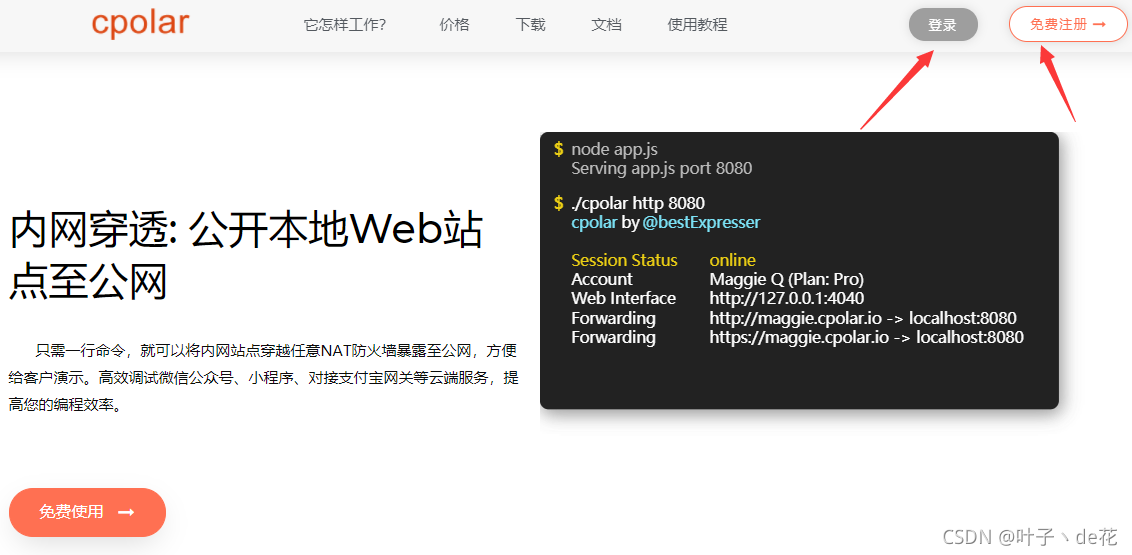The height and width of the screenshot is (555, 1132).
Task: Click the http://127.0.0.1:4040 web interface address
Action: pos(786,298)
